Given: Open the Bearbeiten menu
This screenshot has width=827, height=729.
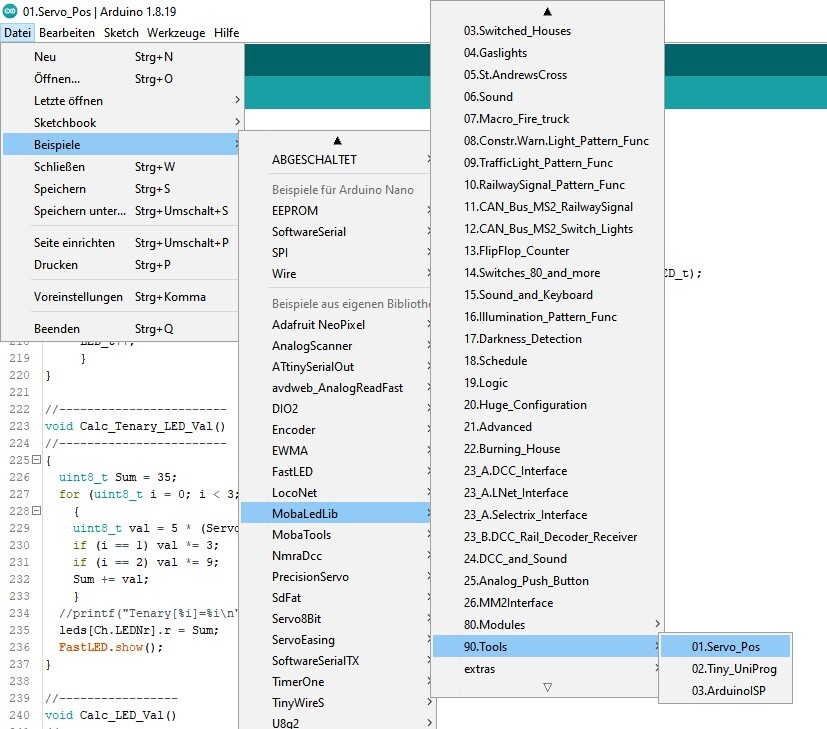Looking at the screenshot, I should [67, 33].
